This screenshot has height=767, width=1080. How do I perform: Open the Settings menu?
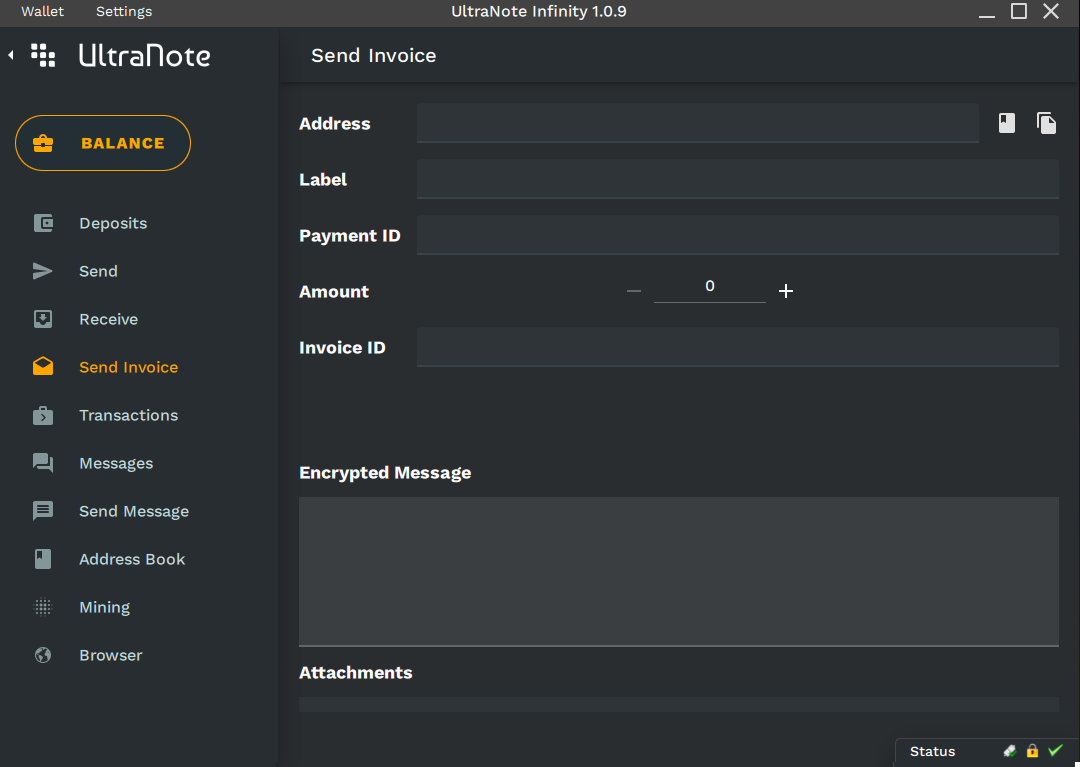(124, 12)
